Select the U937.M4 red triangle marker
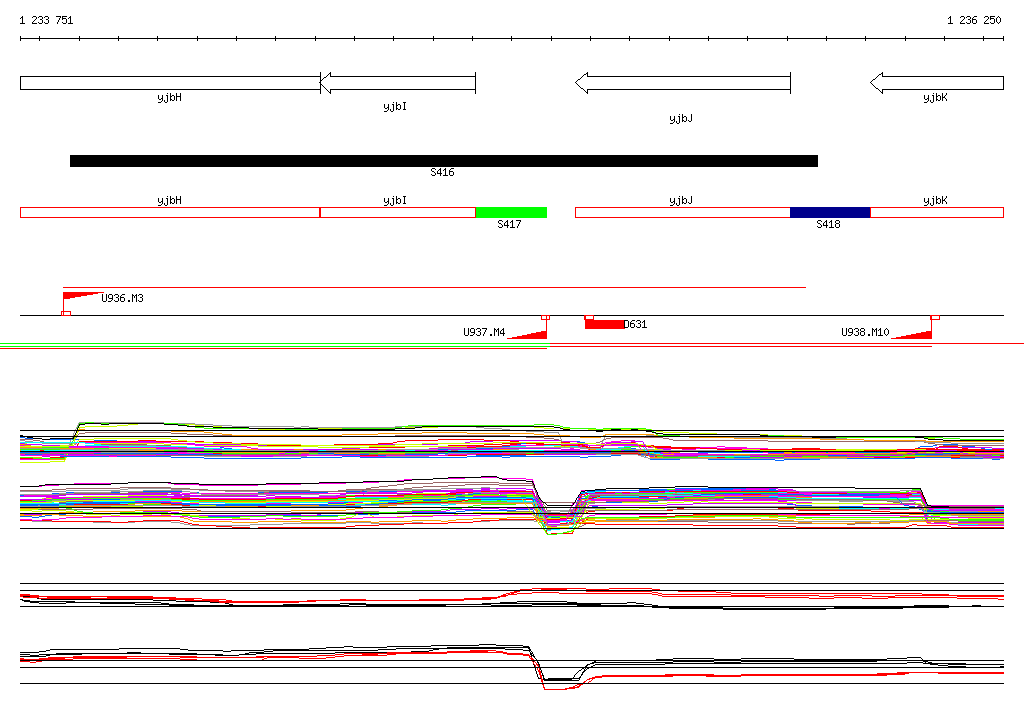Screen dimensions: 1024x714 [x=533, y=334]
